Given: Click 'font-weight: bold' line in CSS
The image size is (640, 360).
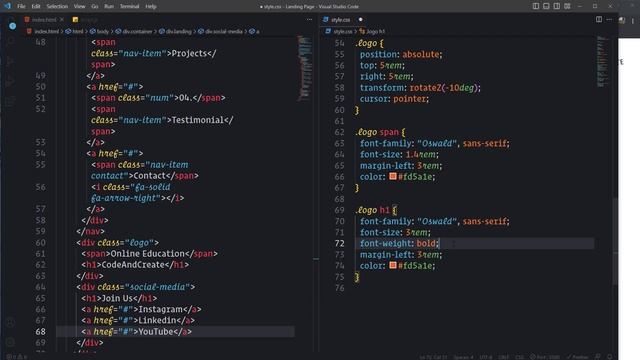Looking at the screenshot, I should click(399, 243).
